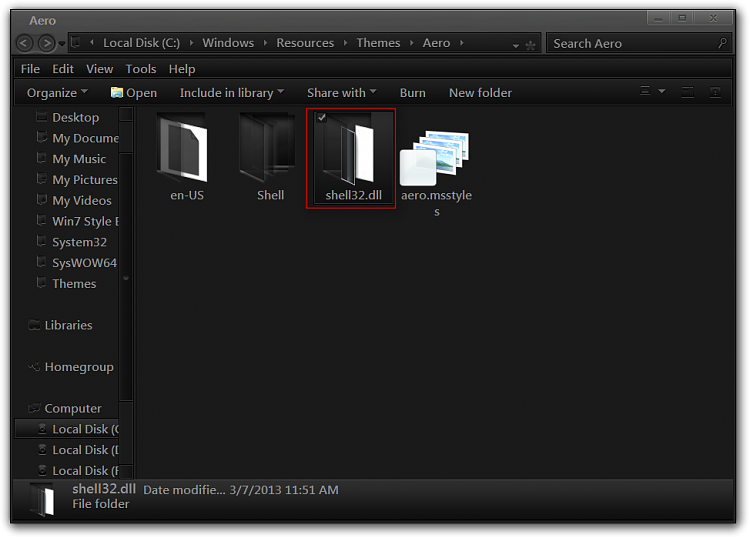
Task: Select Aero in address breadcrumb
Action: 436,43
